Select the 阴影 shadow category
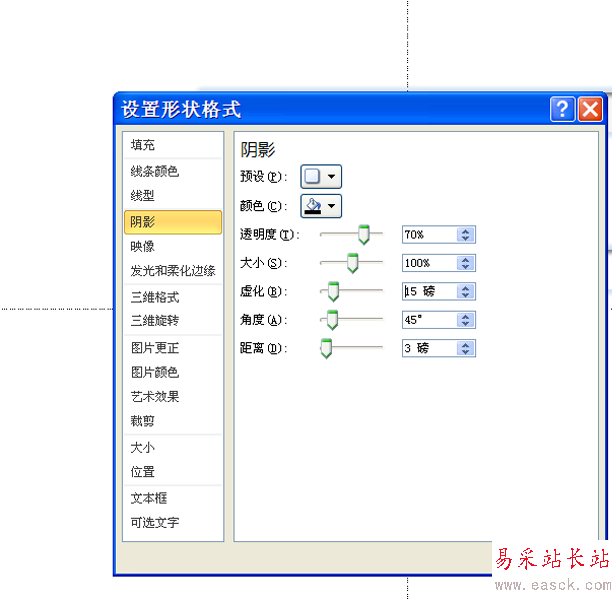The width and height of the screenshot is (612, 600). pos(173,222)
